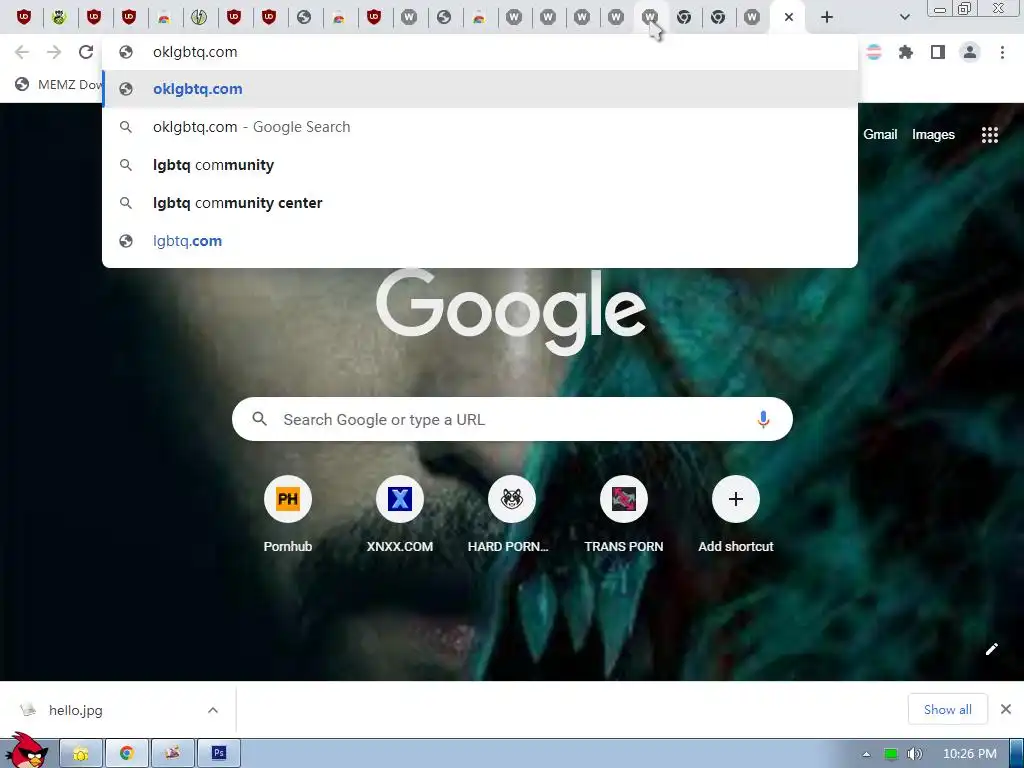Open the volume speaker tray icon
This screenshot has height=768, width=1024.
[x=914, y=754]
